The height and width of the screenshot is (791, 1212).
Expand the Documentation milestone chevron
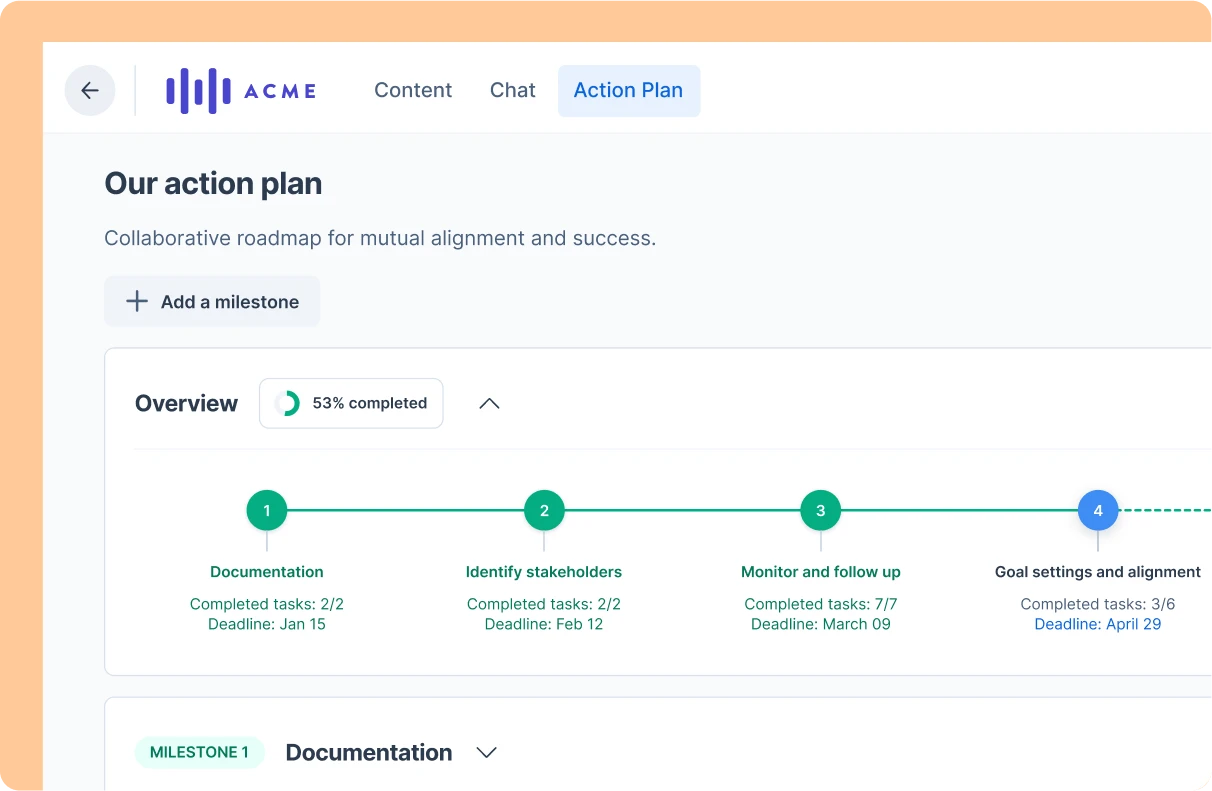[x=487, y=753]
